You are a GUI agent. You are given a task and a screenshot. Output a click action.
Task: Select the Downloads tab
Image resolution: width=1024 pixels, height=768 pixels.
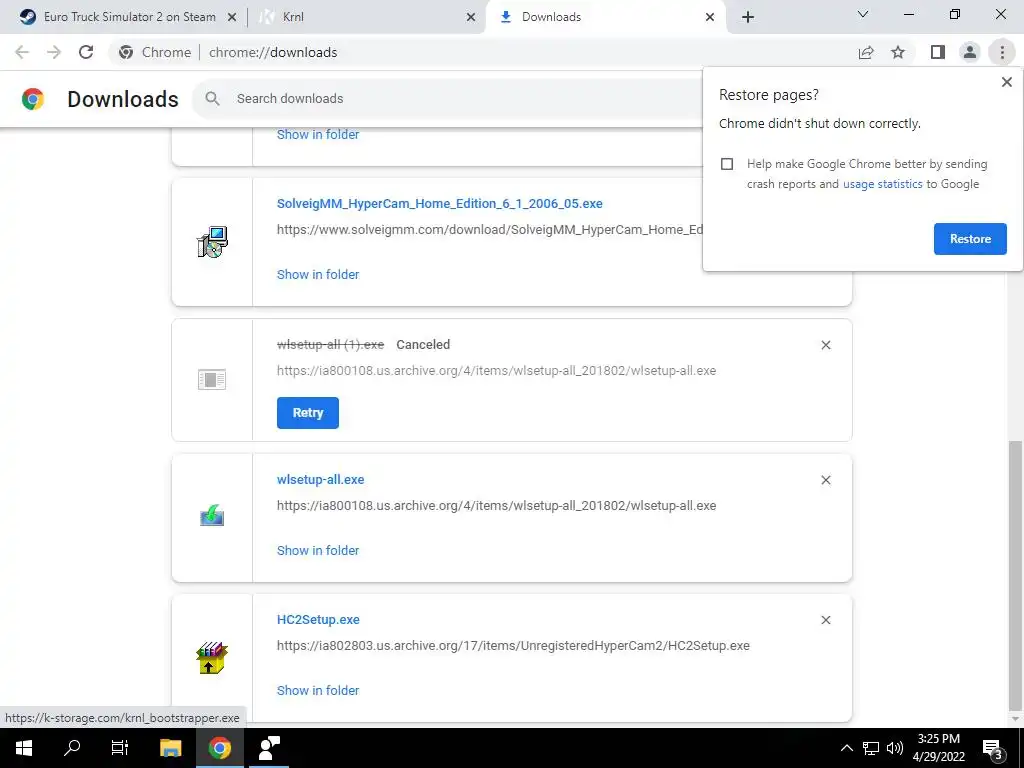(x=605, y=17)
